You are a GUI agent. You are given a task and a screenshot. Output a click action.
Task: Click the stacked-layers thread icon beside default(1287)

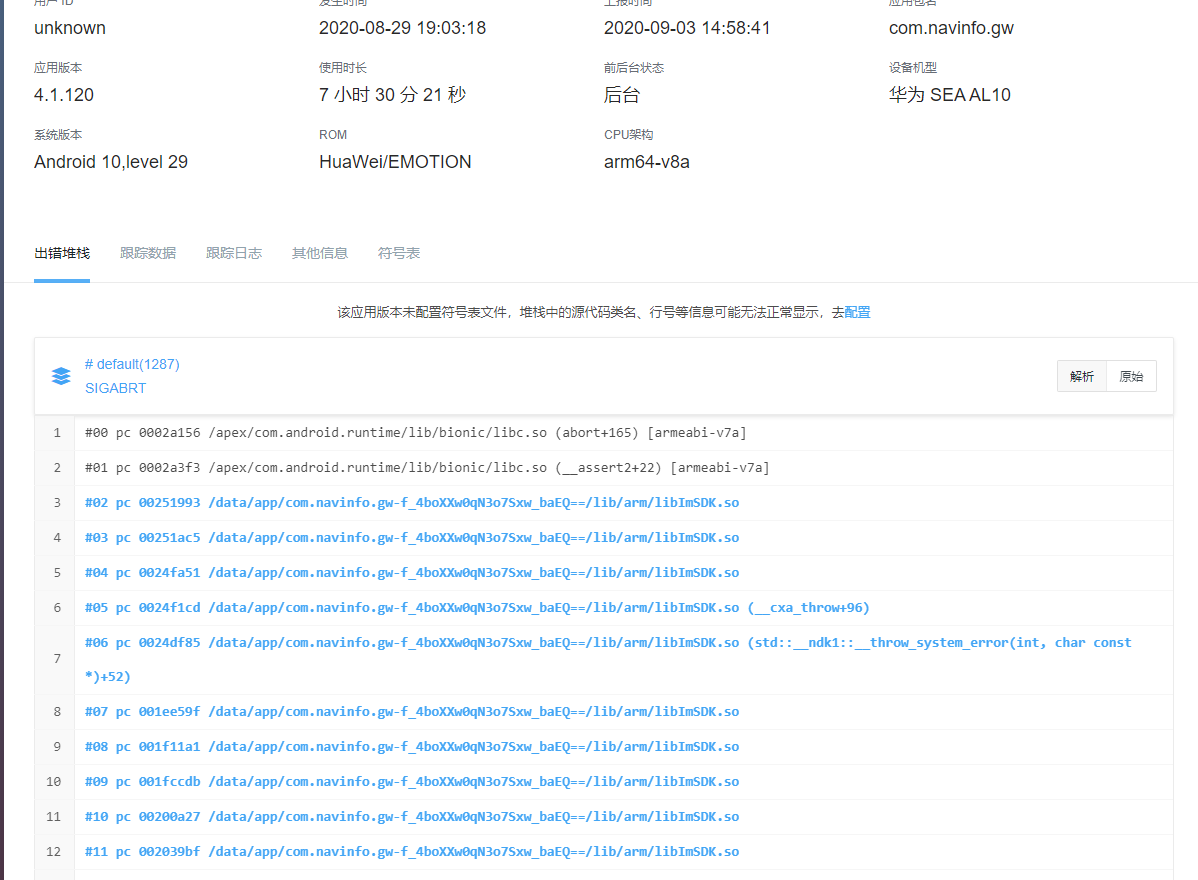(x=61, y=375)
